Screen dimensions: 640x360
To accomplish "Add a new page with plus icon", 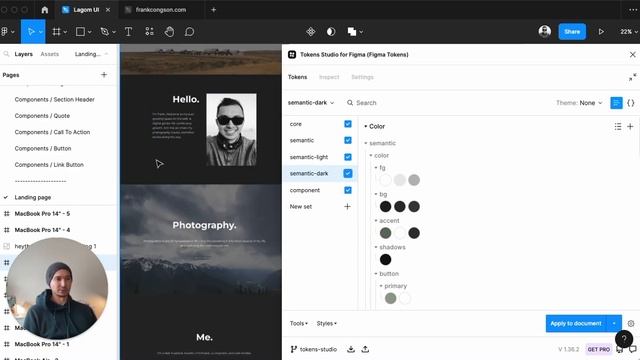I will click(x=104, y=75).
